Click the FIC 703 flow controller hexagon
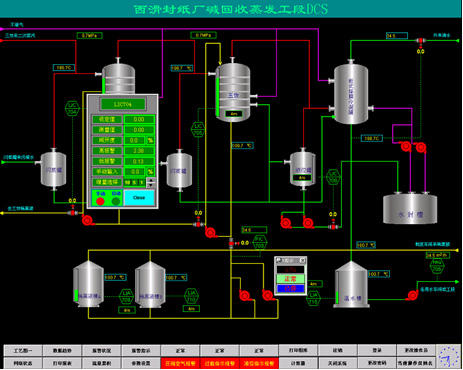Viewport: 463px width, 370px height. pos(260,242)
